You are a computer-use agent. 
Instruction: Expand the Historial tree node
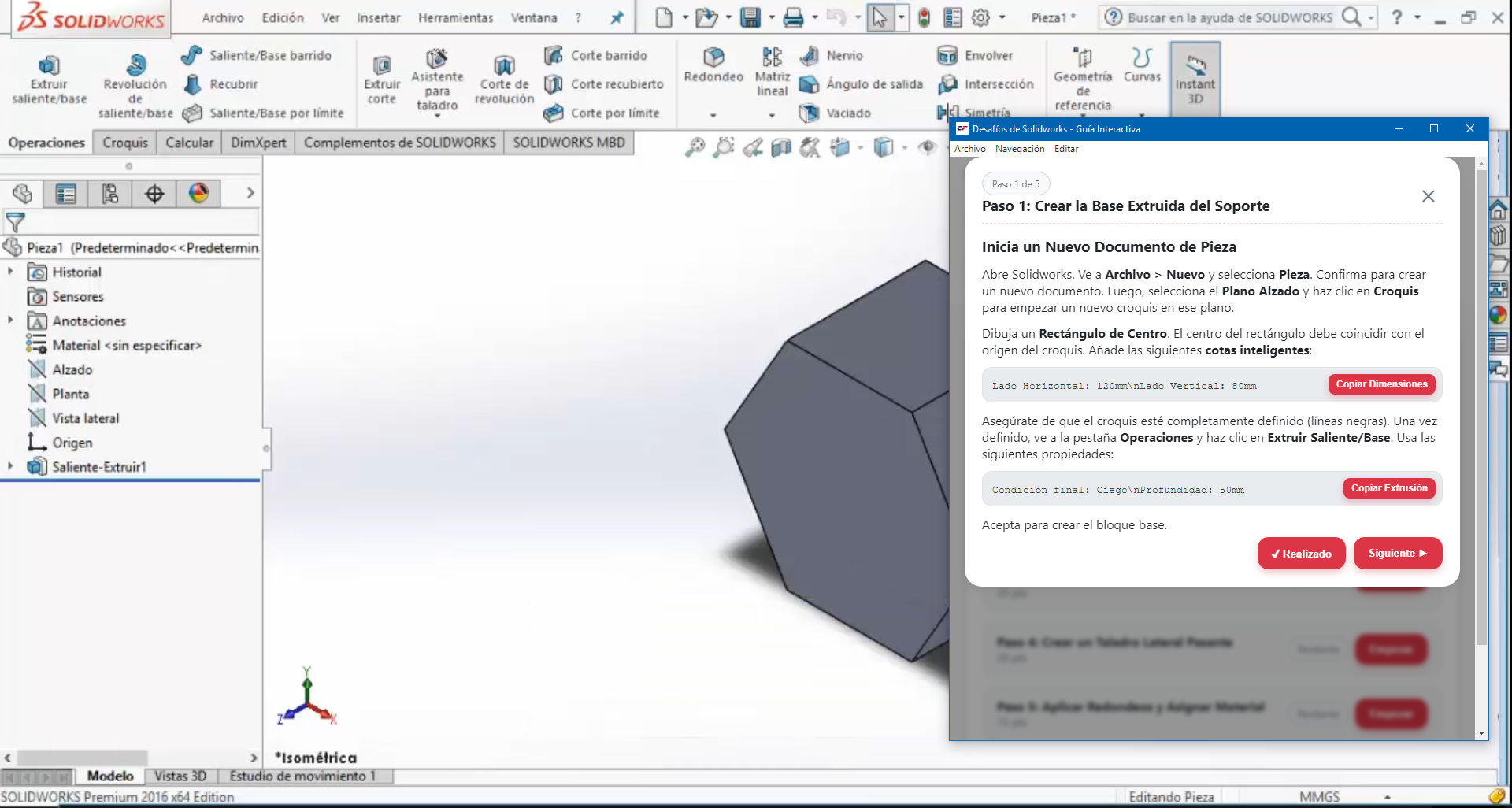(x=10, y=272)
